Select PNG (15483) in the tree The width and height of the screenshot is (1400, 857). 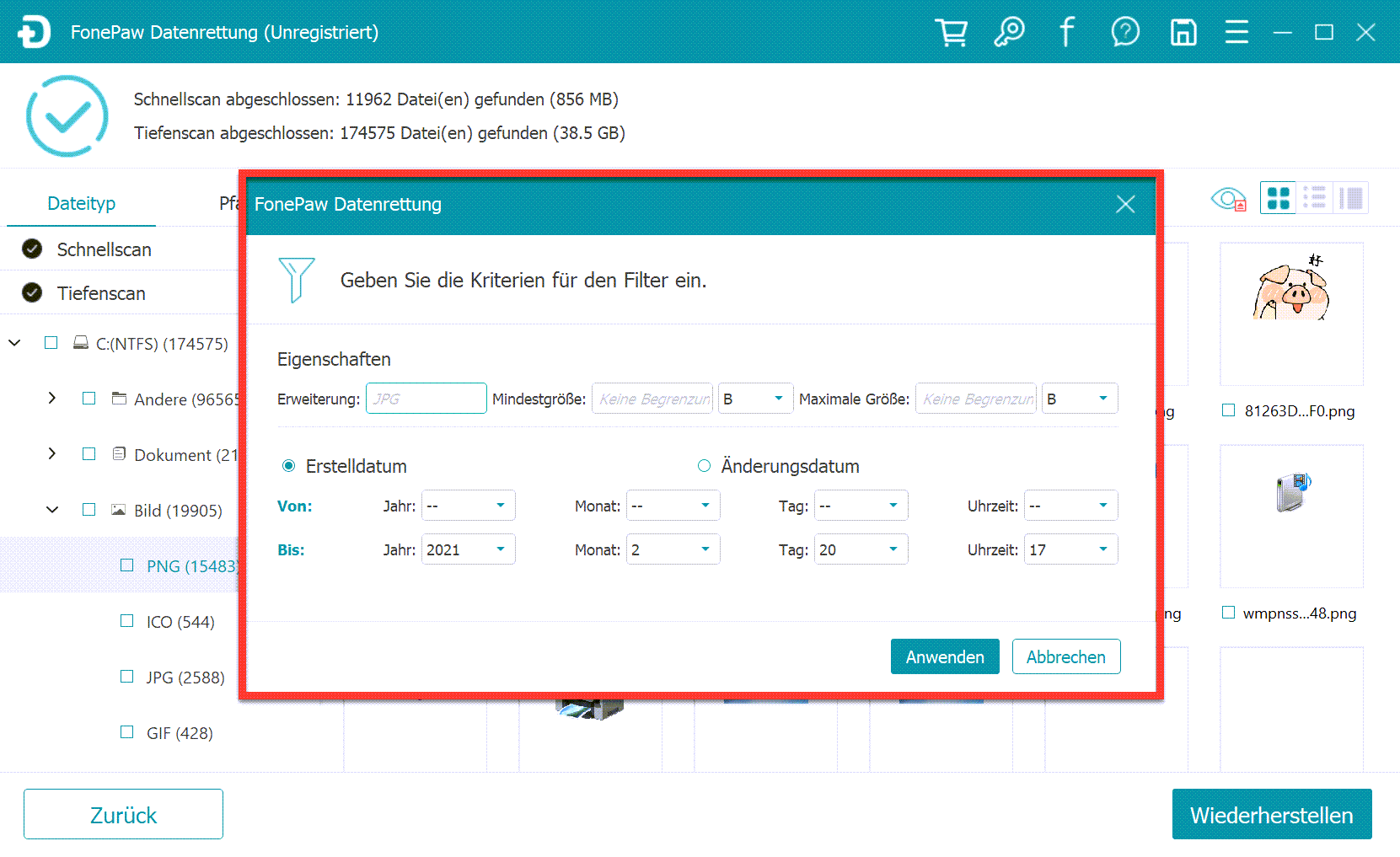(x=193, y=565)
